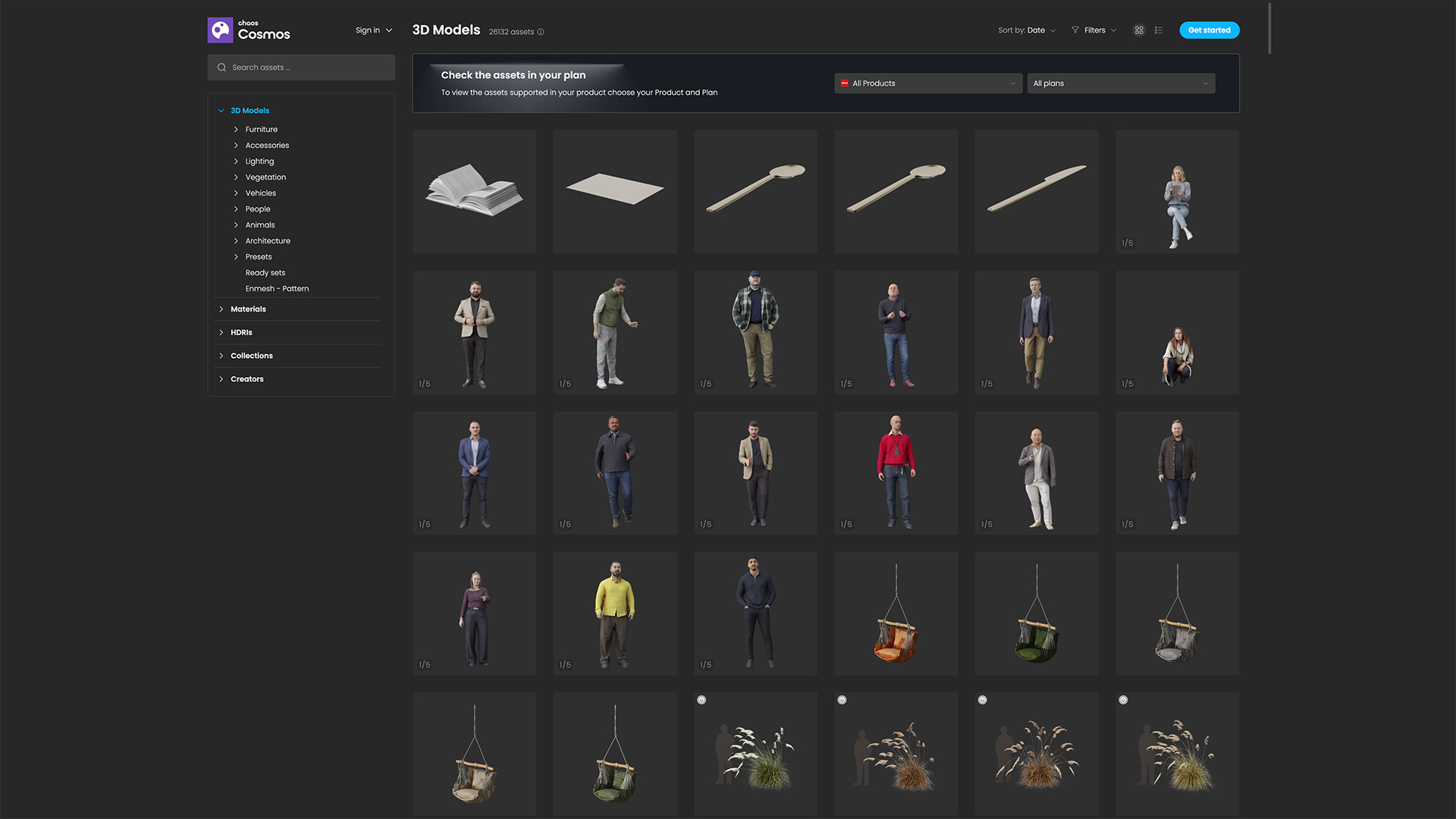Click the funnel icon beside Filters
The width and height of the screenshot is (1456, 819).
coord(1075,30)
